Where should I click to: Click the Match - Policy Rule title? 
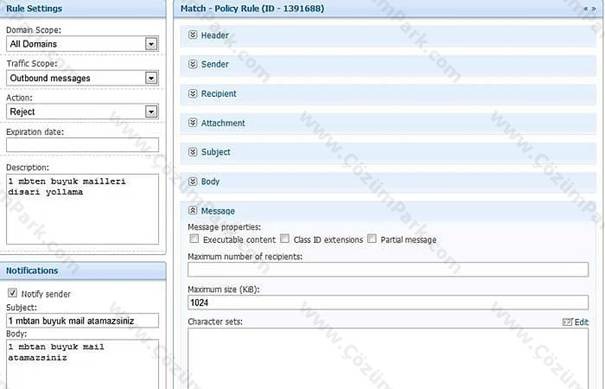tap(252, 8)
